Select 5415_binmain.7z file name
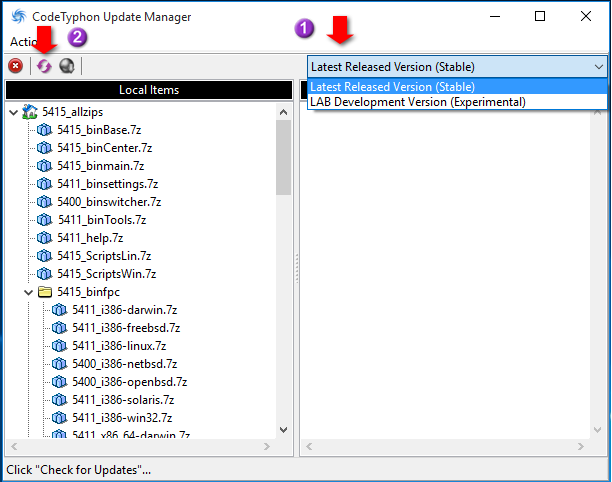The image size is (612, 482). (101, 166)
